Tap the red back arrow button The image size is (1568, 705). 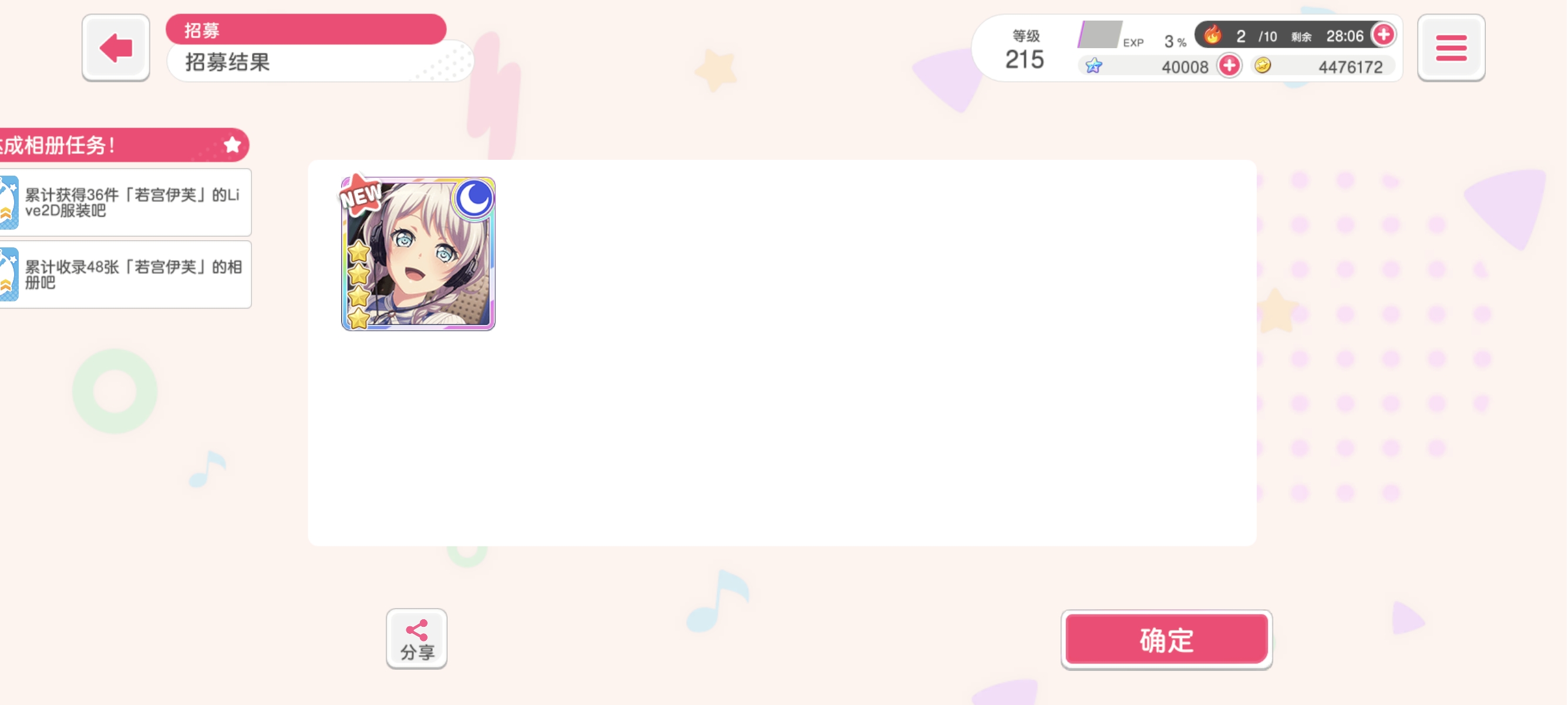pyautogui.click(x=116, y=48)
